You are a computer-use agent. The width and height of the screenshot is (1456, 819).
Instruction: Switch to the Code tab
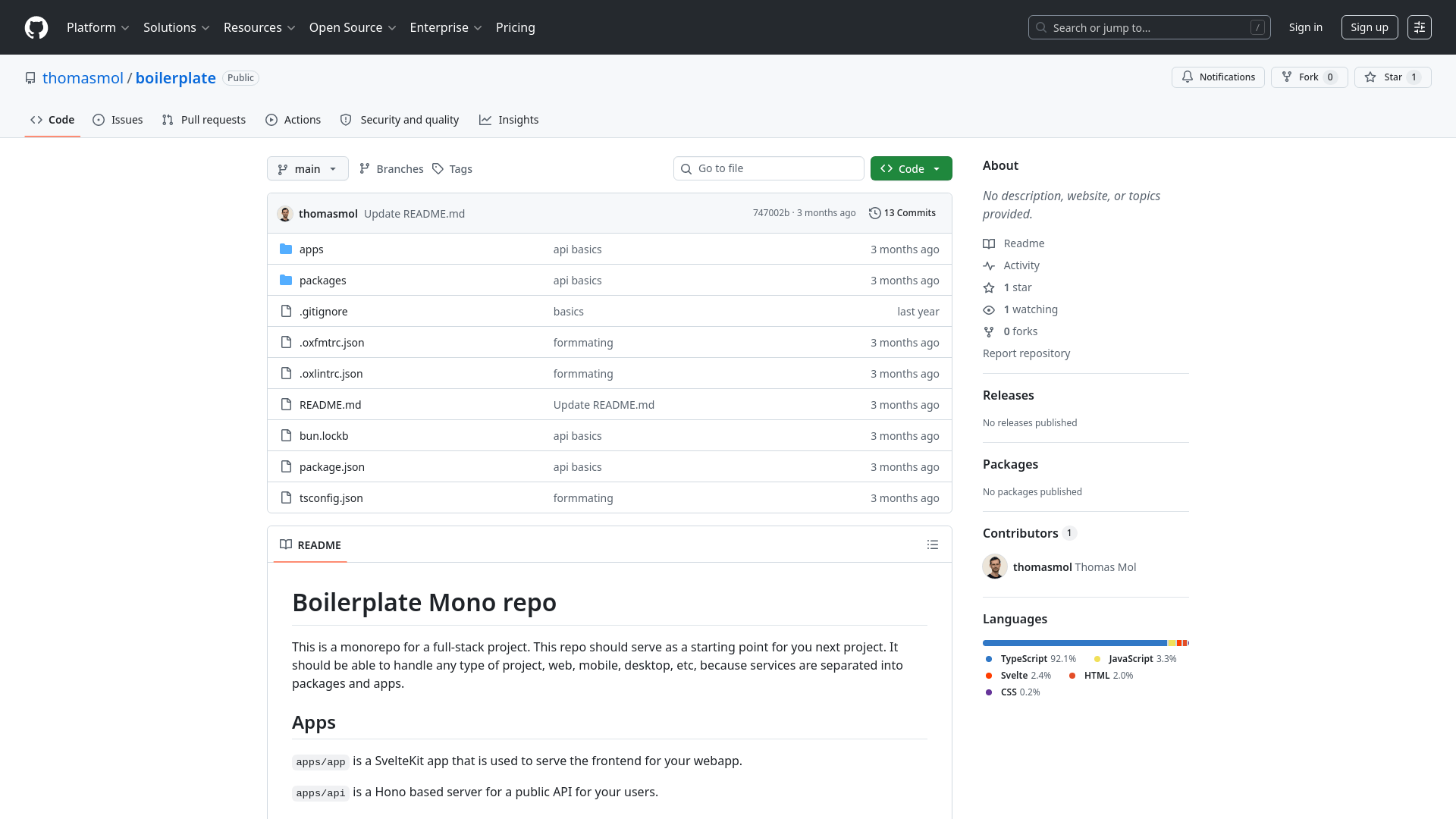point(52,120)
